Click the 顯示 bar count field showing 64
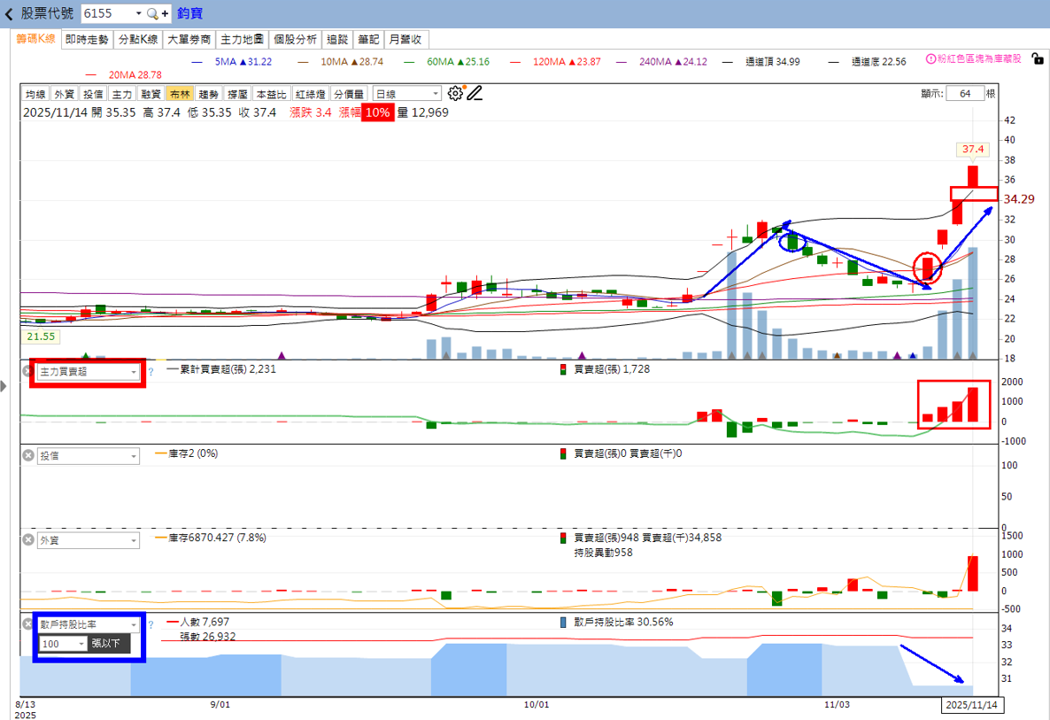The width and height of the screenshot is (1050, 720). pos(965,94)
